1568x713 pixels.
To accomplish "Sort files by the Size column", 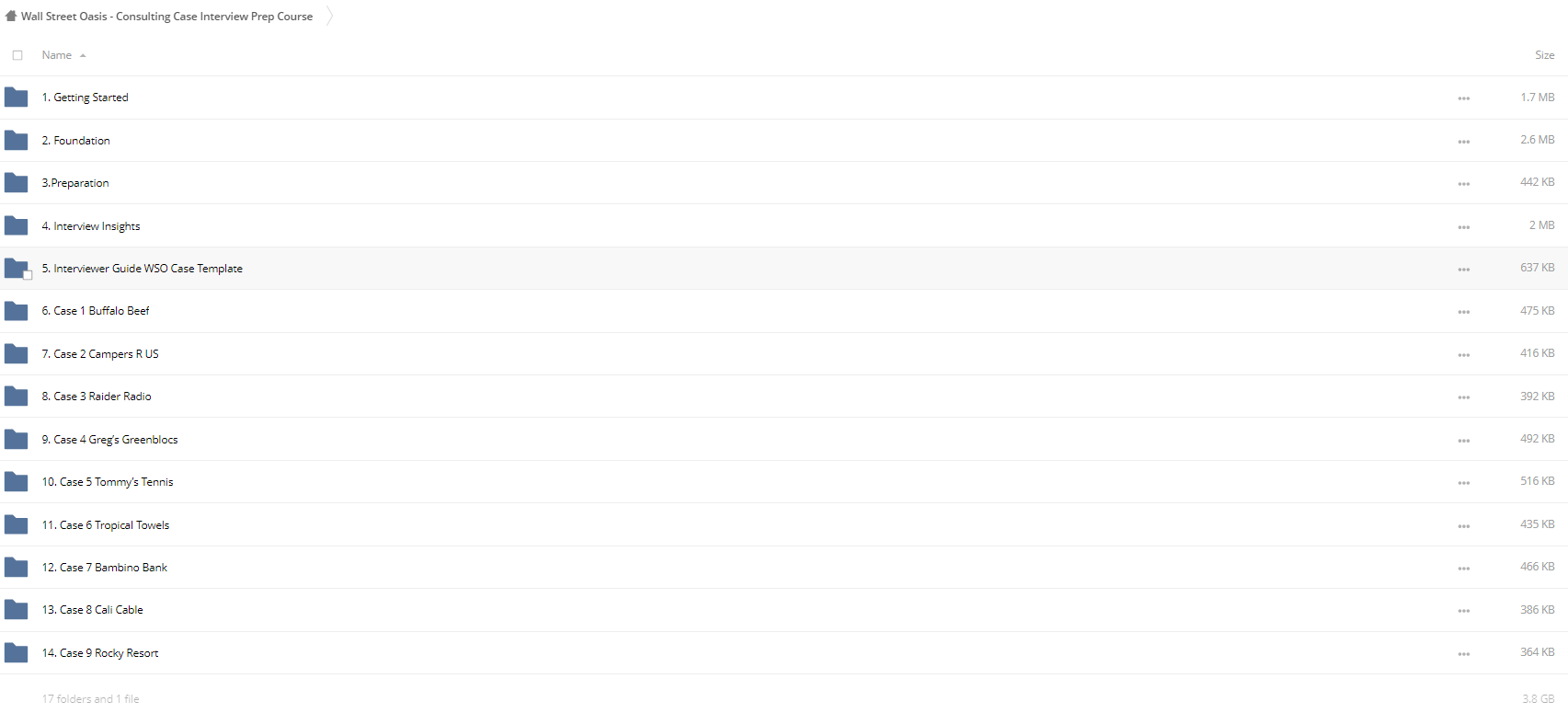I will 1544,55.
